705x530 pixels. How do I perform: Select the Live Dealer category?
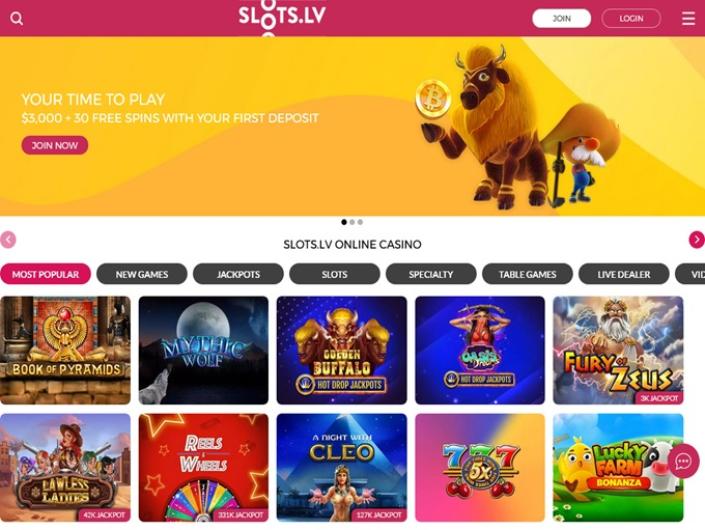point(624,274)
